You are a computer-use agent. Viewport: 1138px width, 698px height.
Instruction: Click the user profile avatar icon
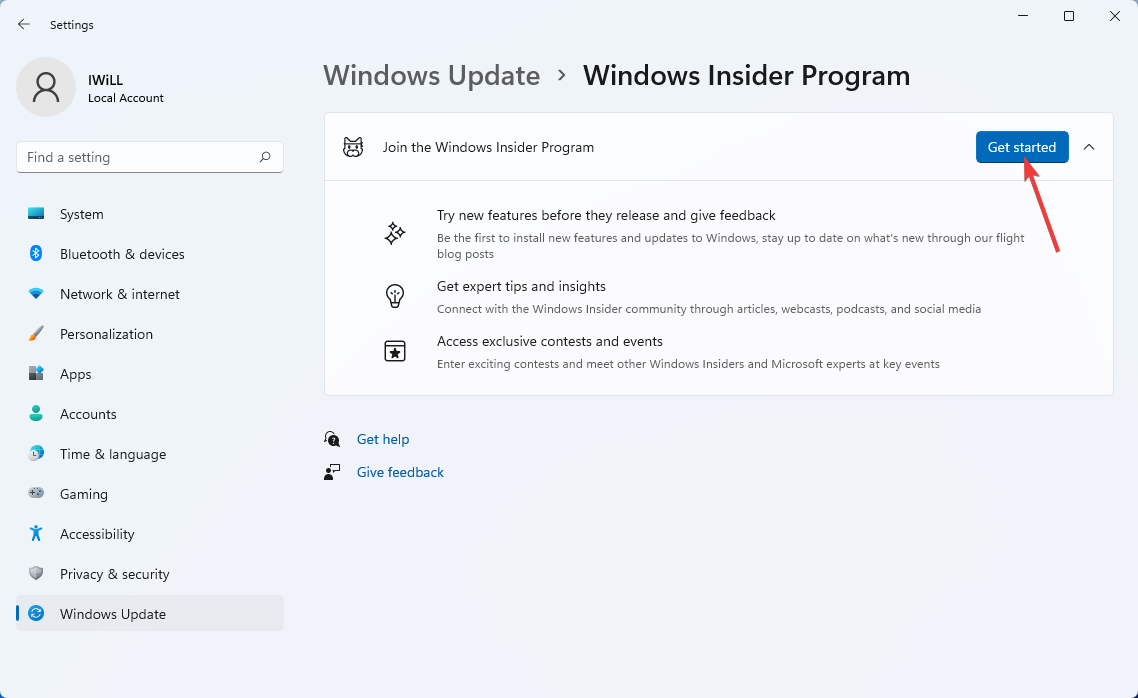[46, 87]
